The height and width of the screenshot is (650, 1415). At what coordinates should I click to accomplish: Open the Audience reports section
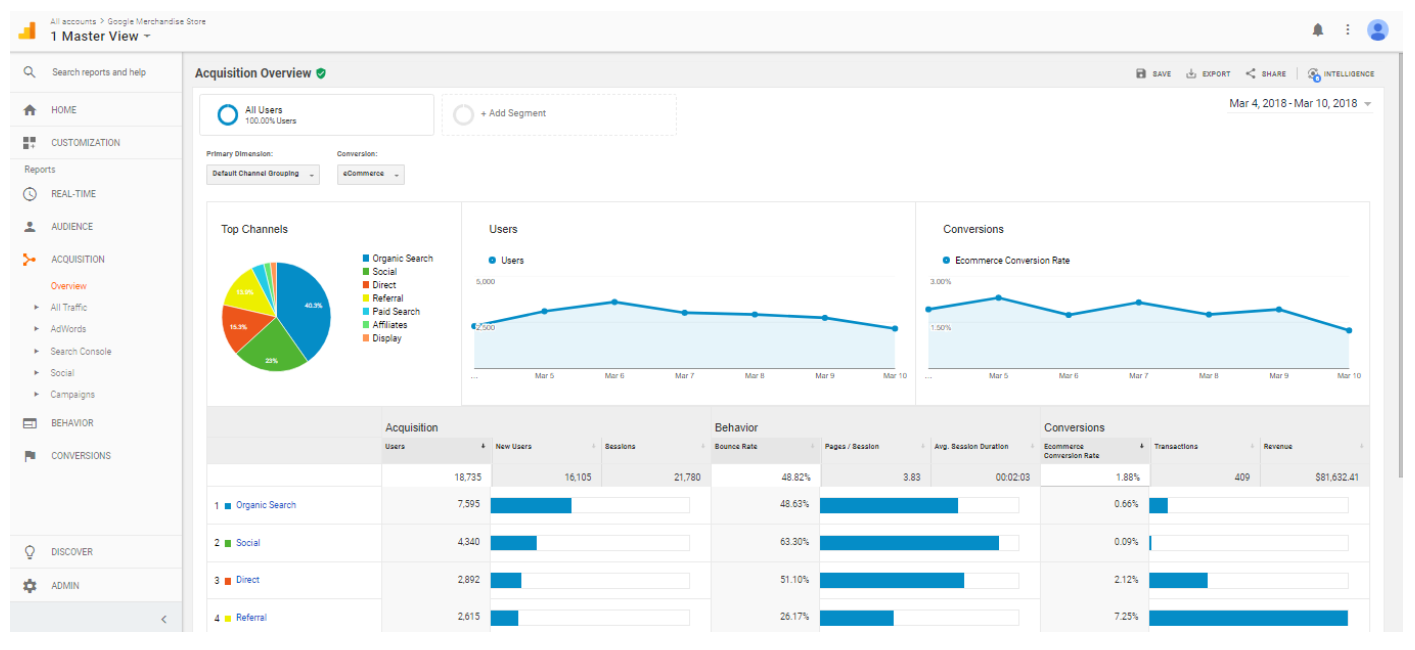72,227
